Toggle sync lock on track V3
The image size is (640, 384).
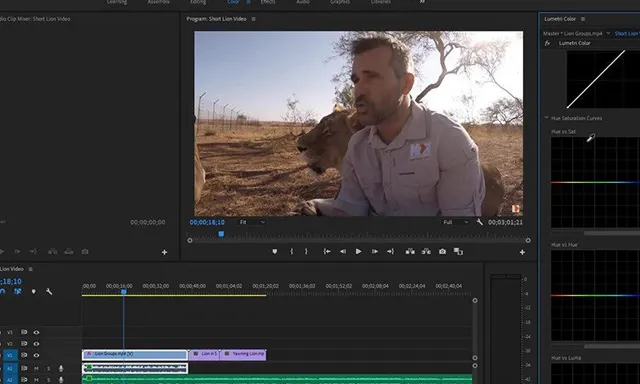24,333
